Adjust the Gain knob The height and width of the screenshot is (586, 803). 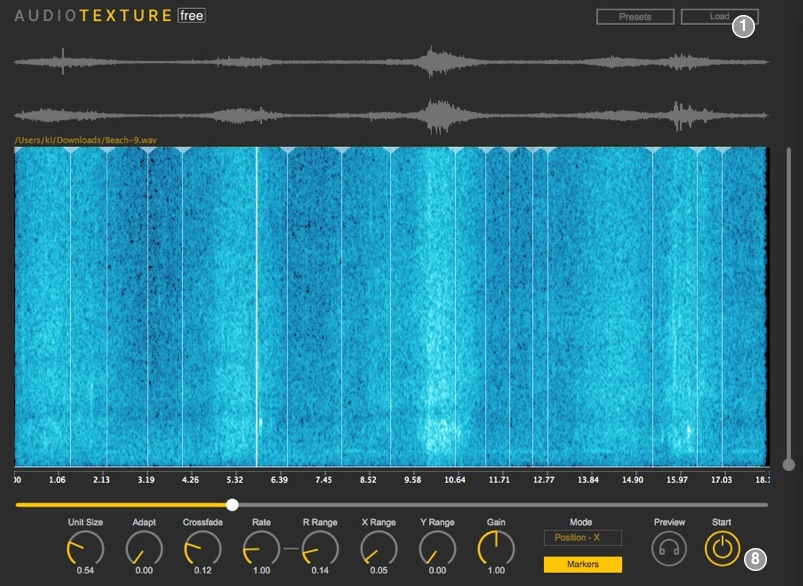click(x=497, y=549)
